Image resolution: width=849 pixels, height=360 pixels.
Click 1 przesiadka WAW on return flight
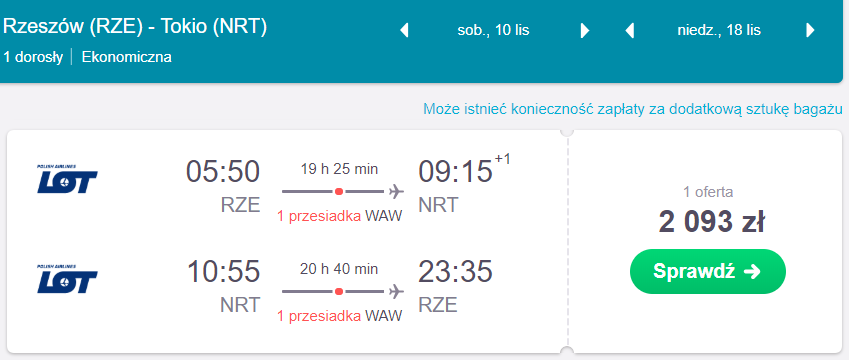coord(339,316)
